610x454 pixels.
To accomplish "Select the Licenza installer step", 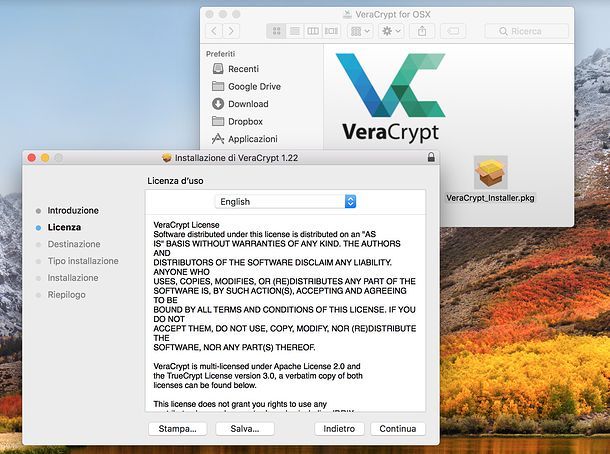I will (64, 227).
